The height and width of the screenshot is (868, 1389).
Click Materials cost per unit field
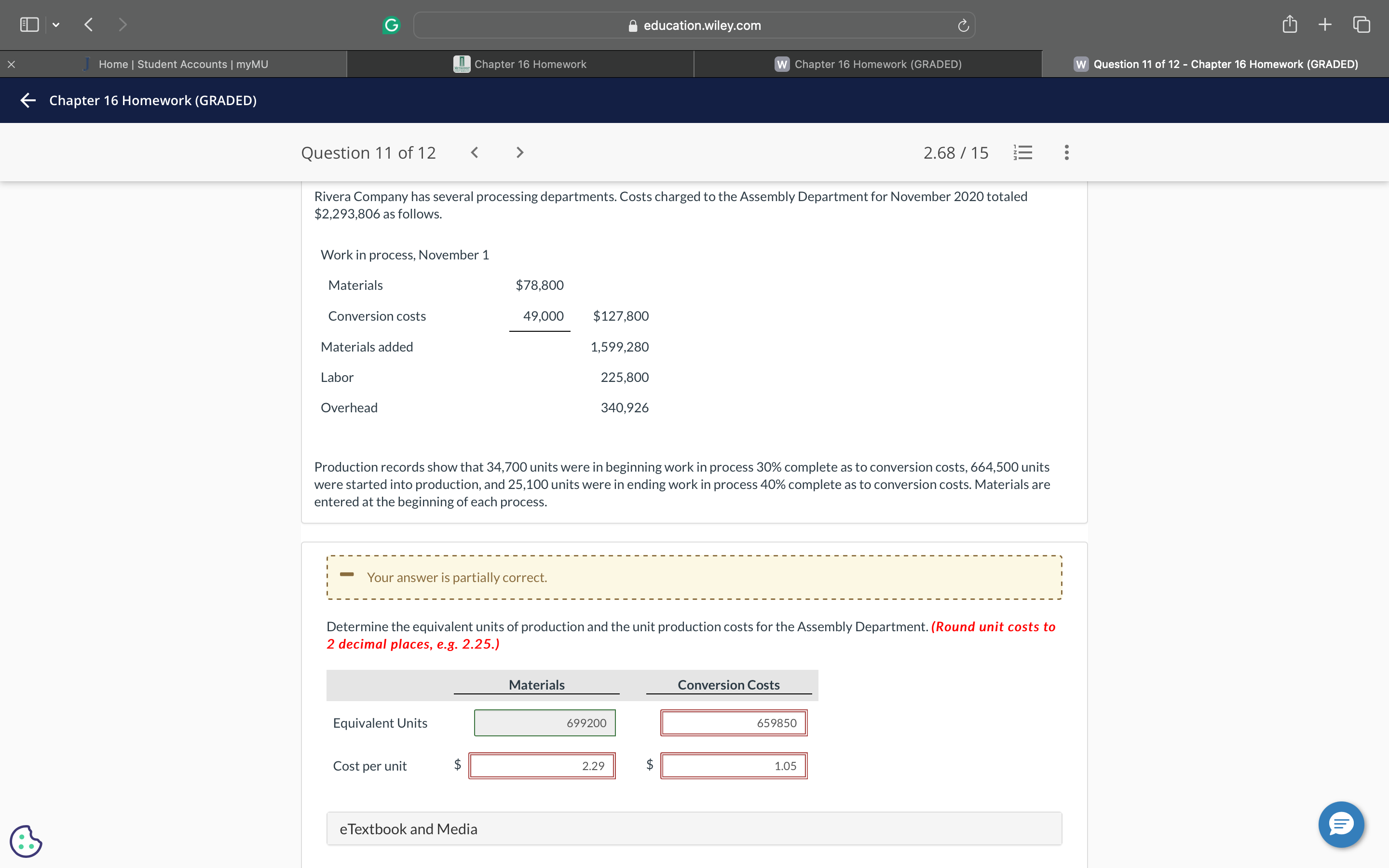tap(542, 766)
